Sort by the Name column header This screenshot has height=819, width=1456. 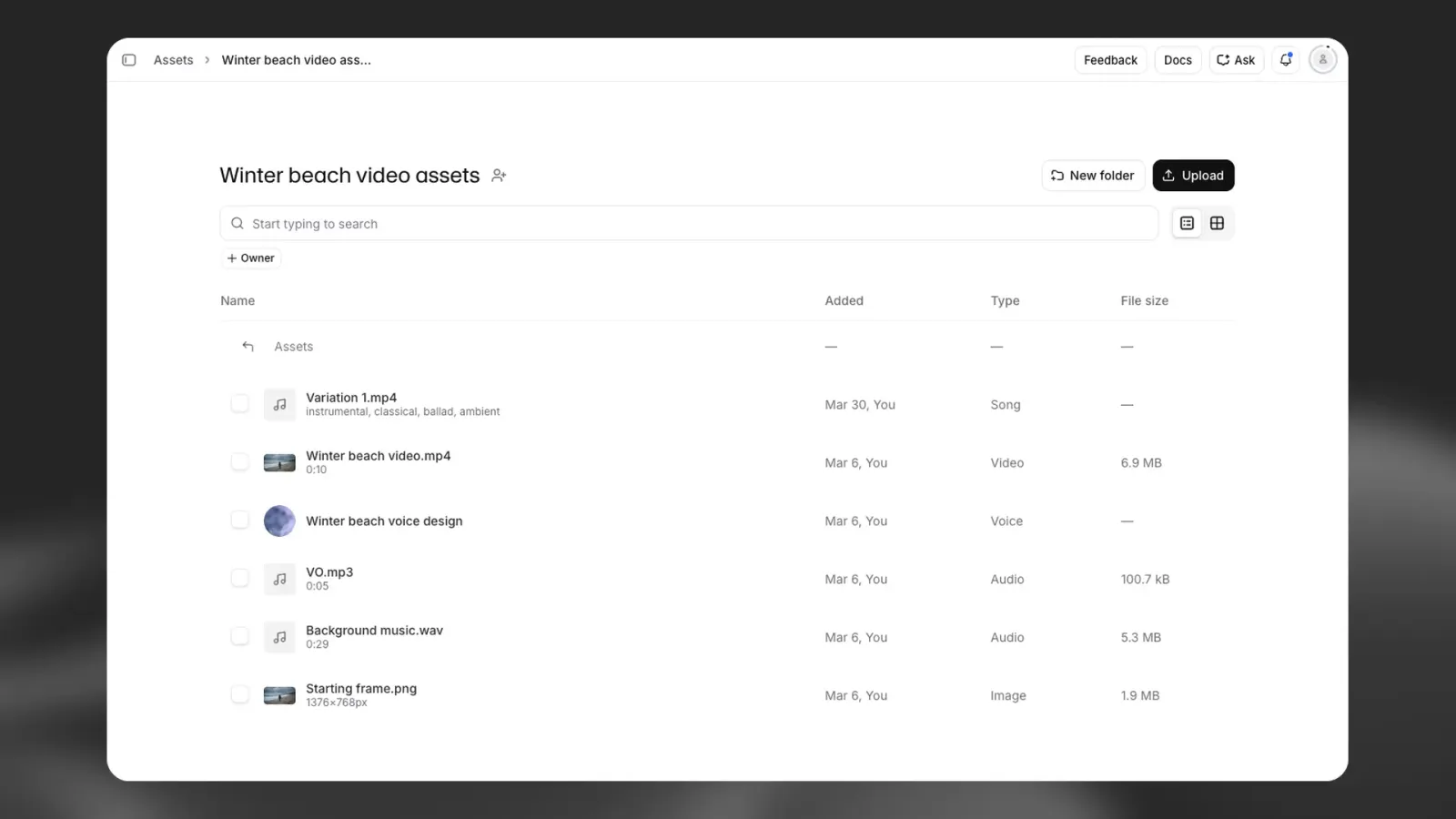(x=238, y=300)
